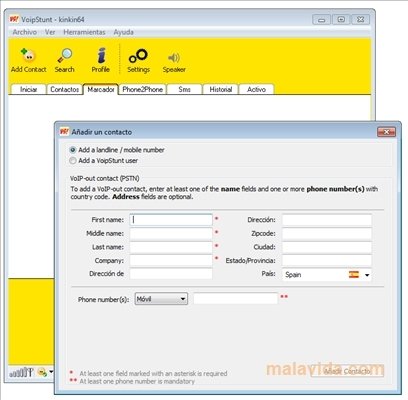Switch to the Contactos tab
This screenshot has width=408, height=400.
[64, 89]
